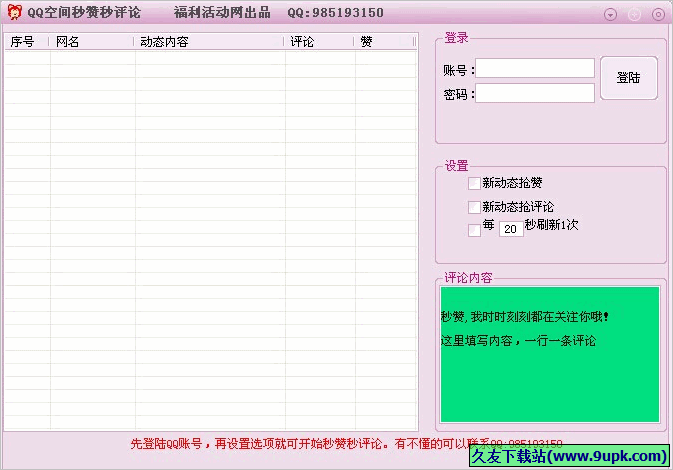Select the 网名 column header

click(91, 42)
